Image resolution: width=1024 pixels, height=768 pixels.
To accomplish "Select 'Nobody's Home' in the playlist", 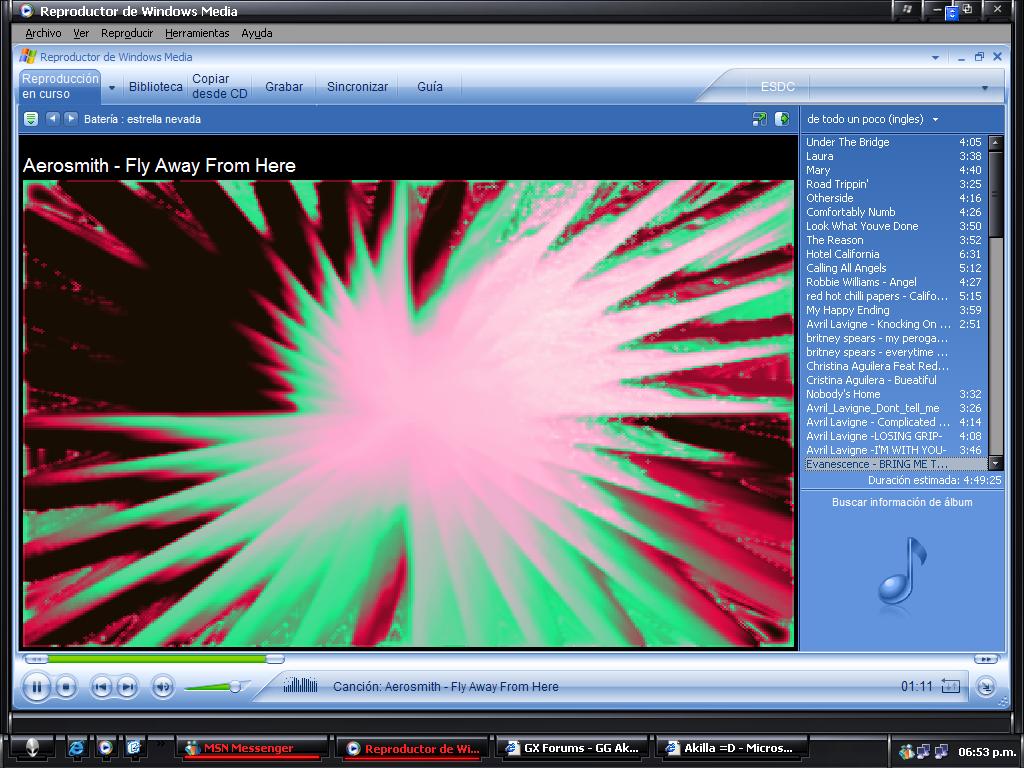I will [893, 394].
